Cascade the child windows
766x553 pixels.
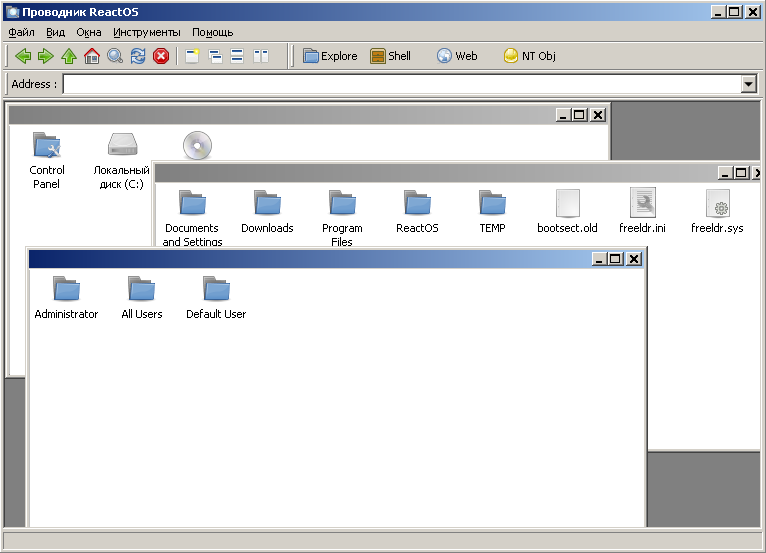[x=215, y=56]
